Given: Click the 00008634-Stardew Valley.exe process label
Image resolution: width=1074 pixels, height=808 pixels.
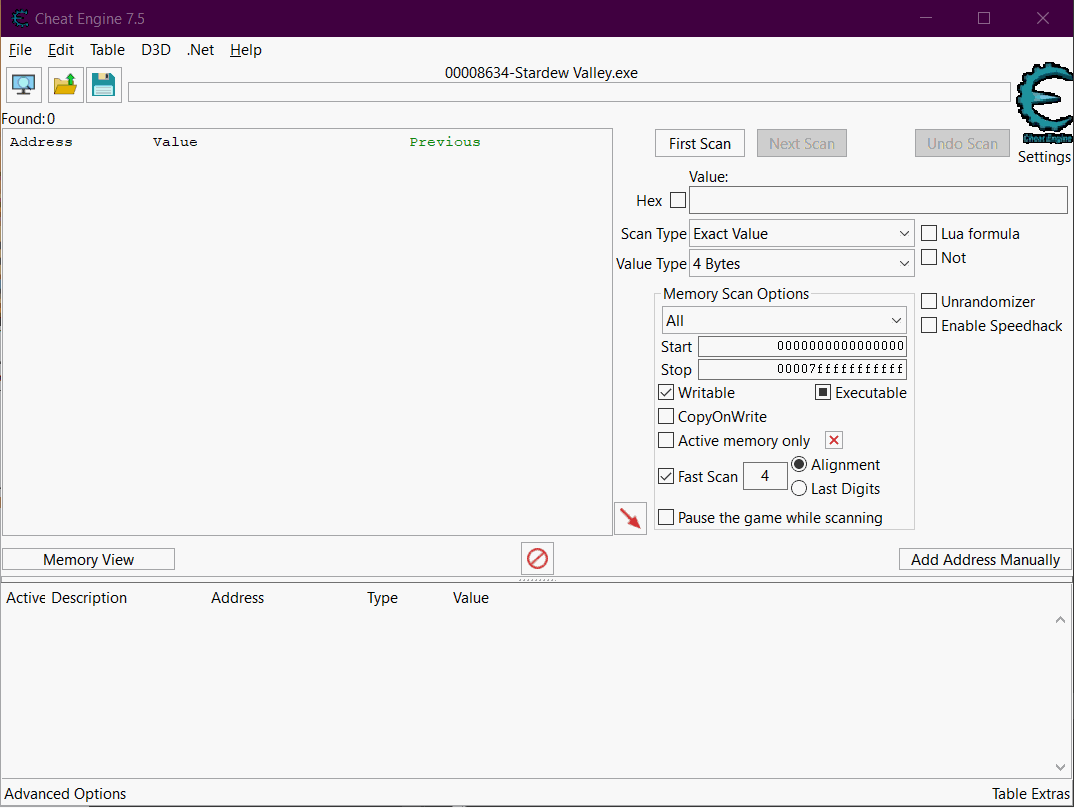Looking at the screenshot, I should click(x=541, y=73).
